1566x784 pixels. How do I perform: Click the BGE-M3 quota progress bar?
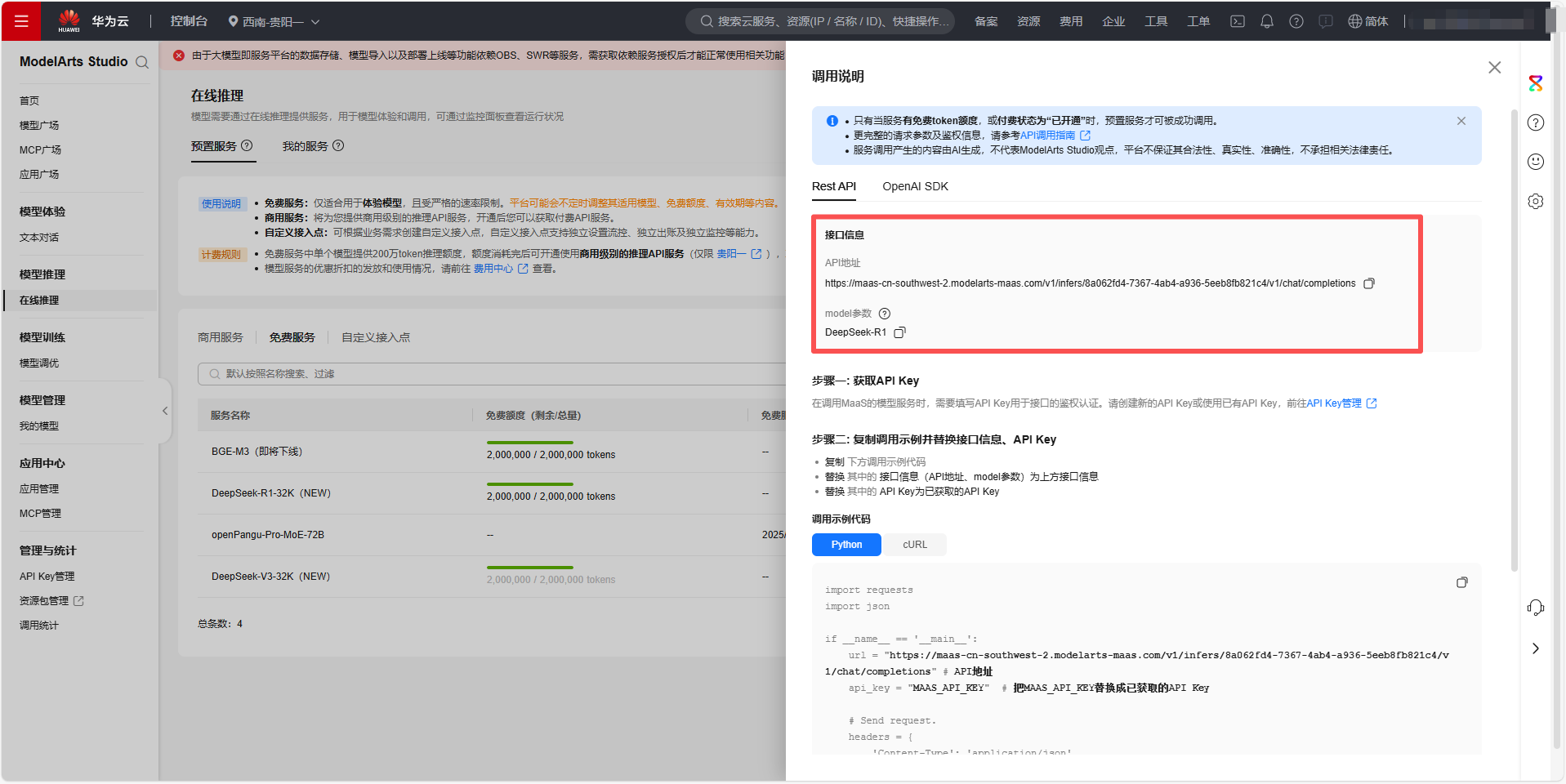530,442
